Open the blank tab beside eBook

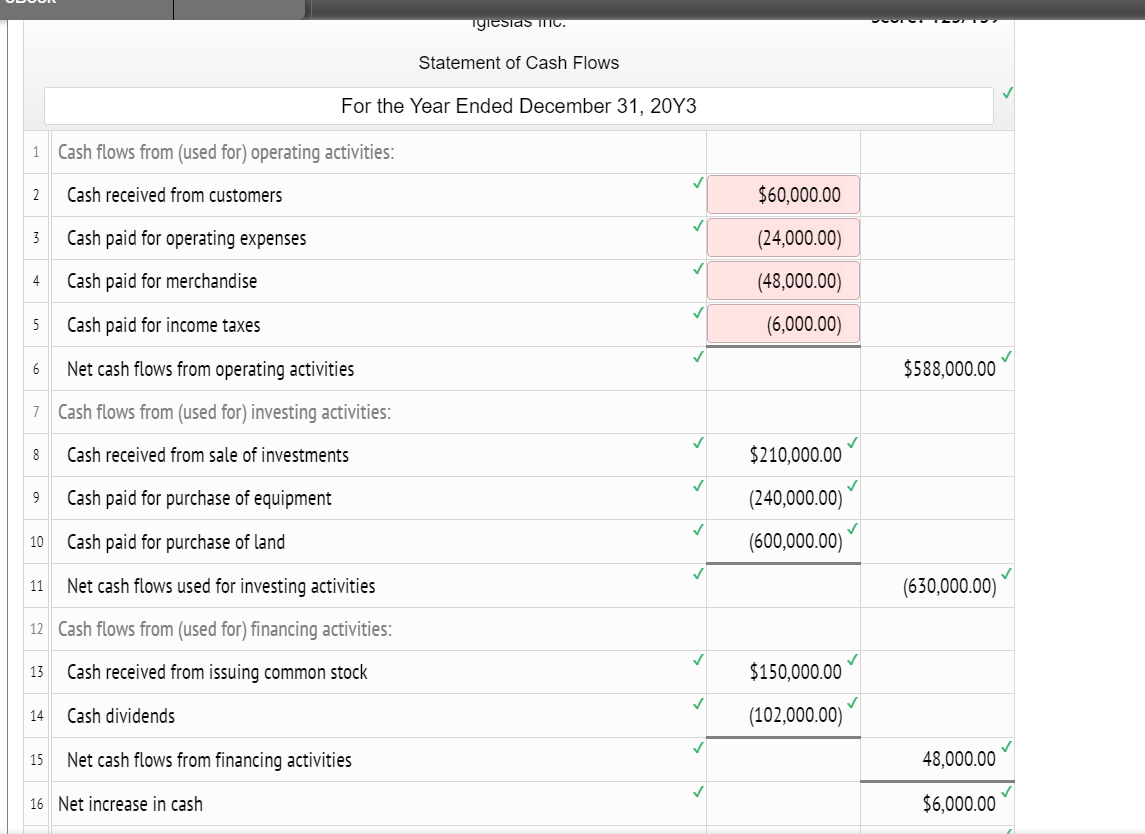coord(238,8)
